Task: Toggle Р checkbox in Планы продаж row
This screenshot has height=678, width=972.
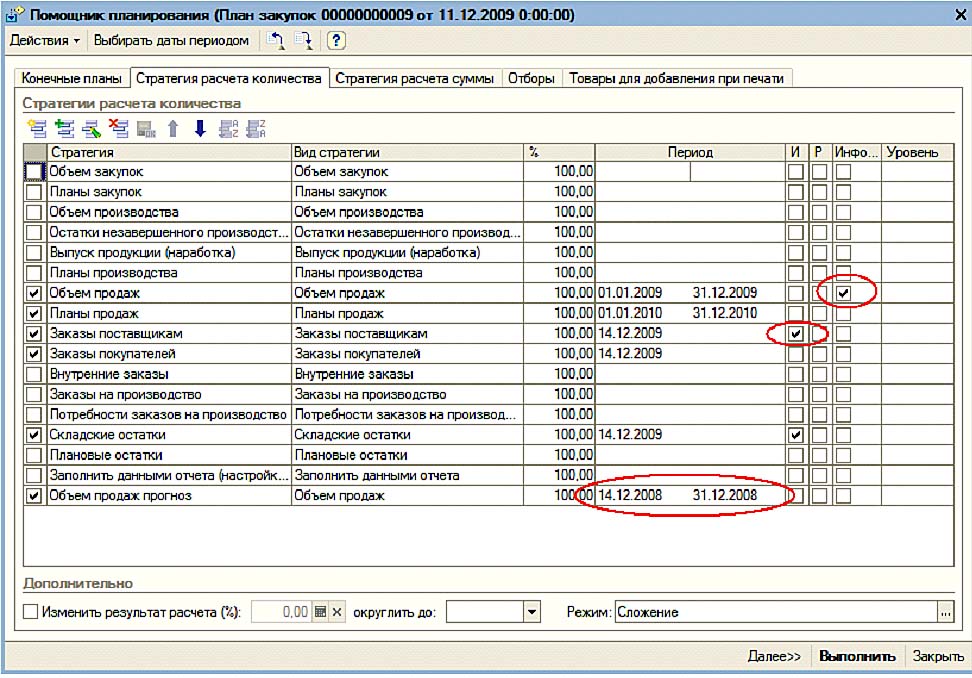Action: click(x=820, y=314)
